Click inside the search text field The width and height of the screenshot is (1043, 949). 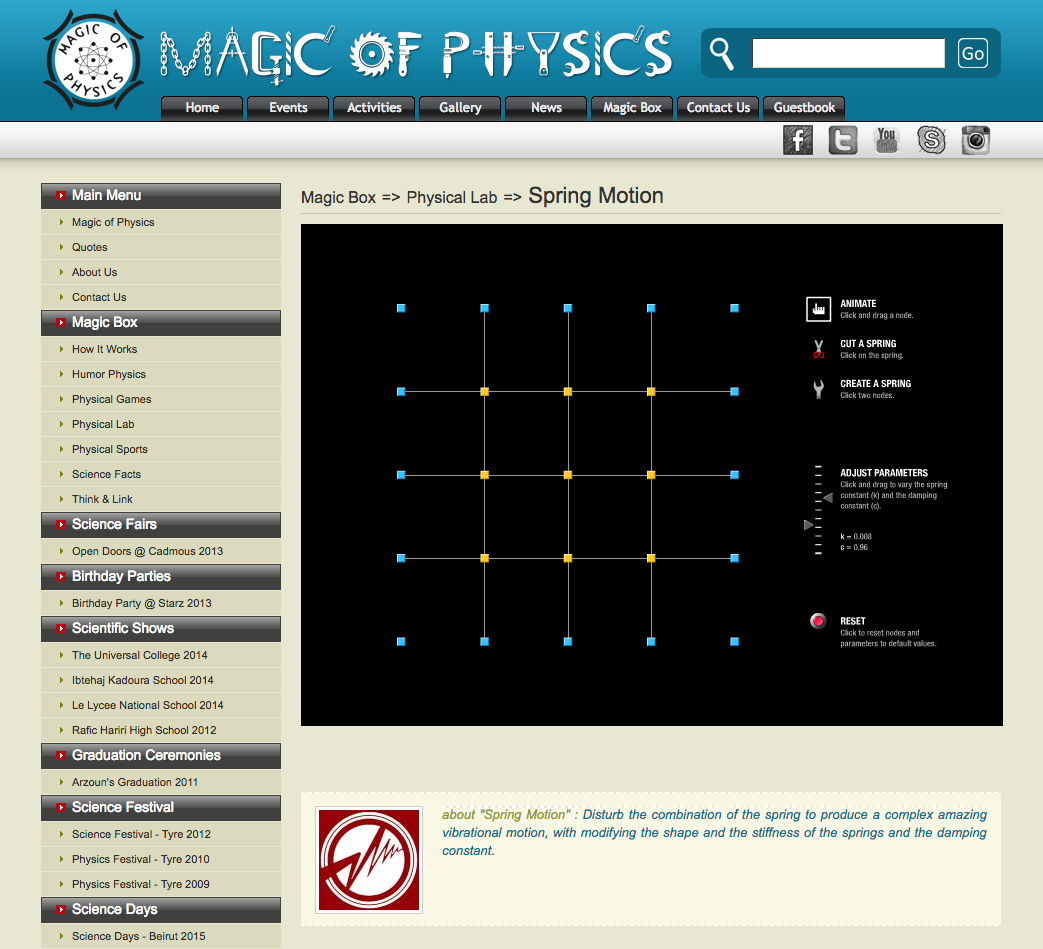click(x=847, y=53)
